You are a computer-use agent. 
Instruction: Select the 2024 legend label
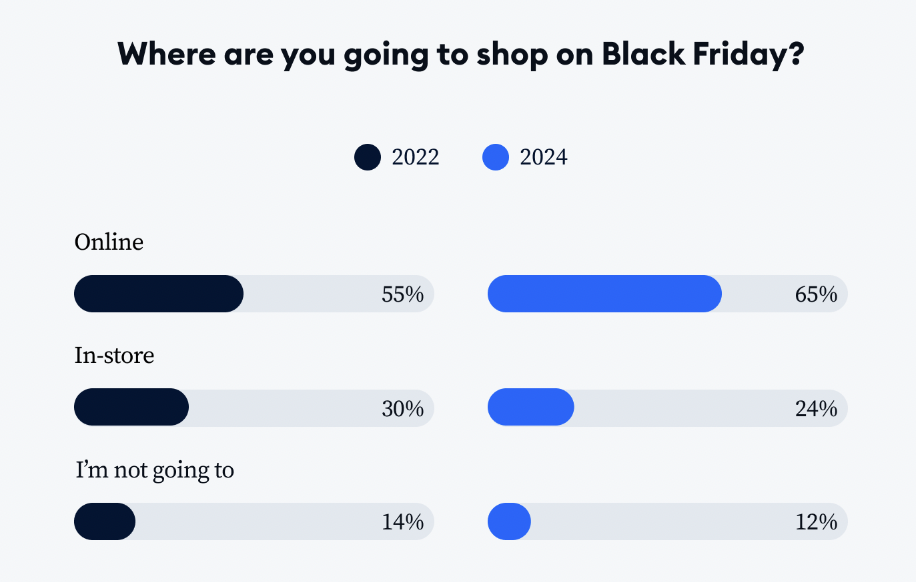(543, 157)
